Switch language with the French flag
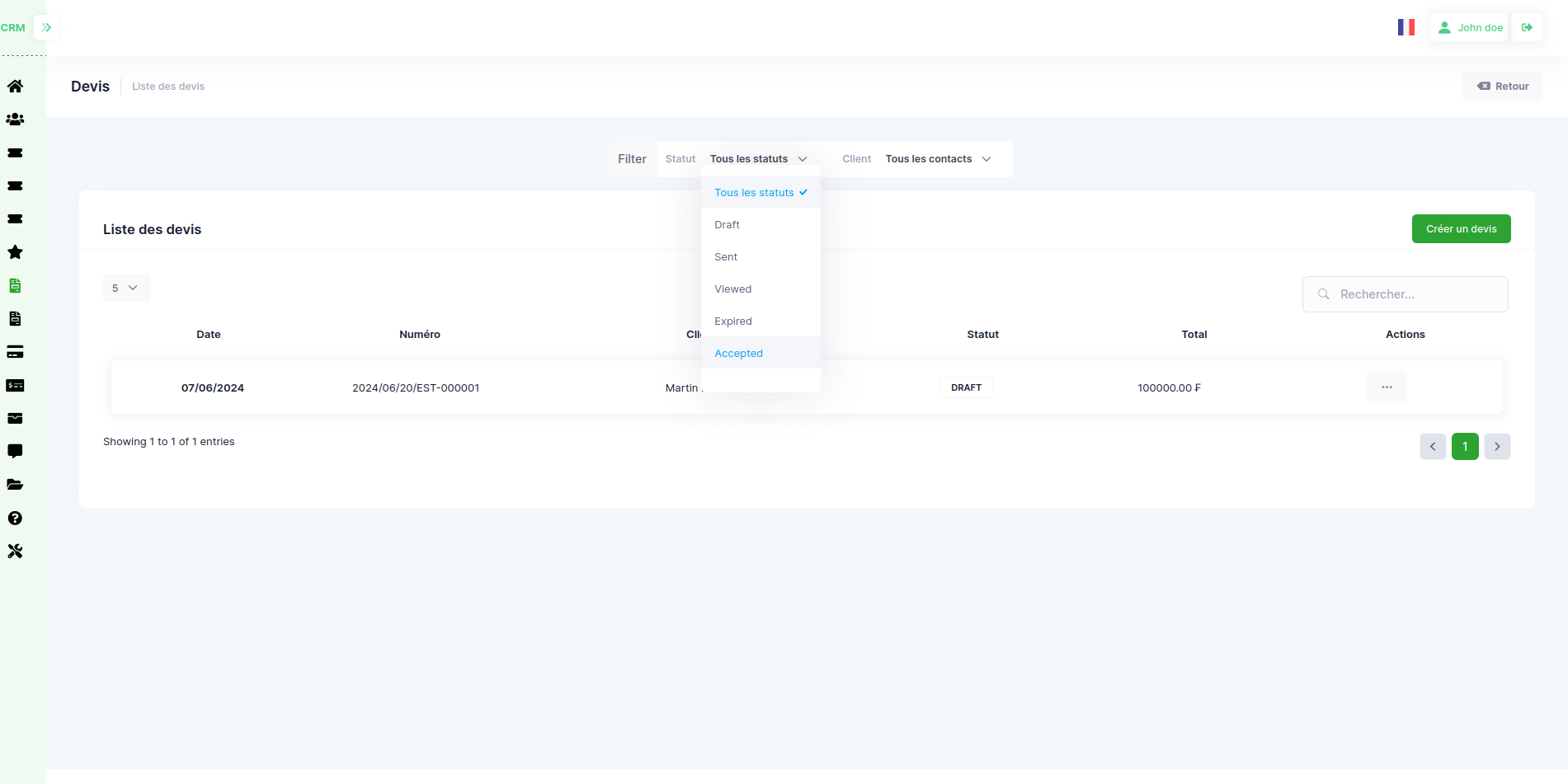Image resolution: width=1568 pixels, height=784 pixels. 1406,27
